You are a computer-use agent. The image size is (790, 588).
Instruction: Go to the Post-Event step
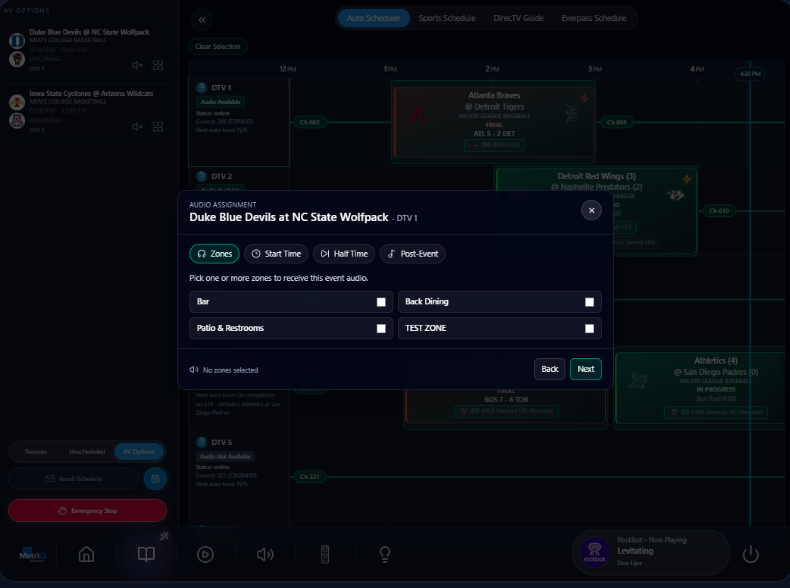pos(413,254)
